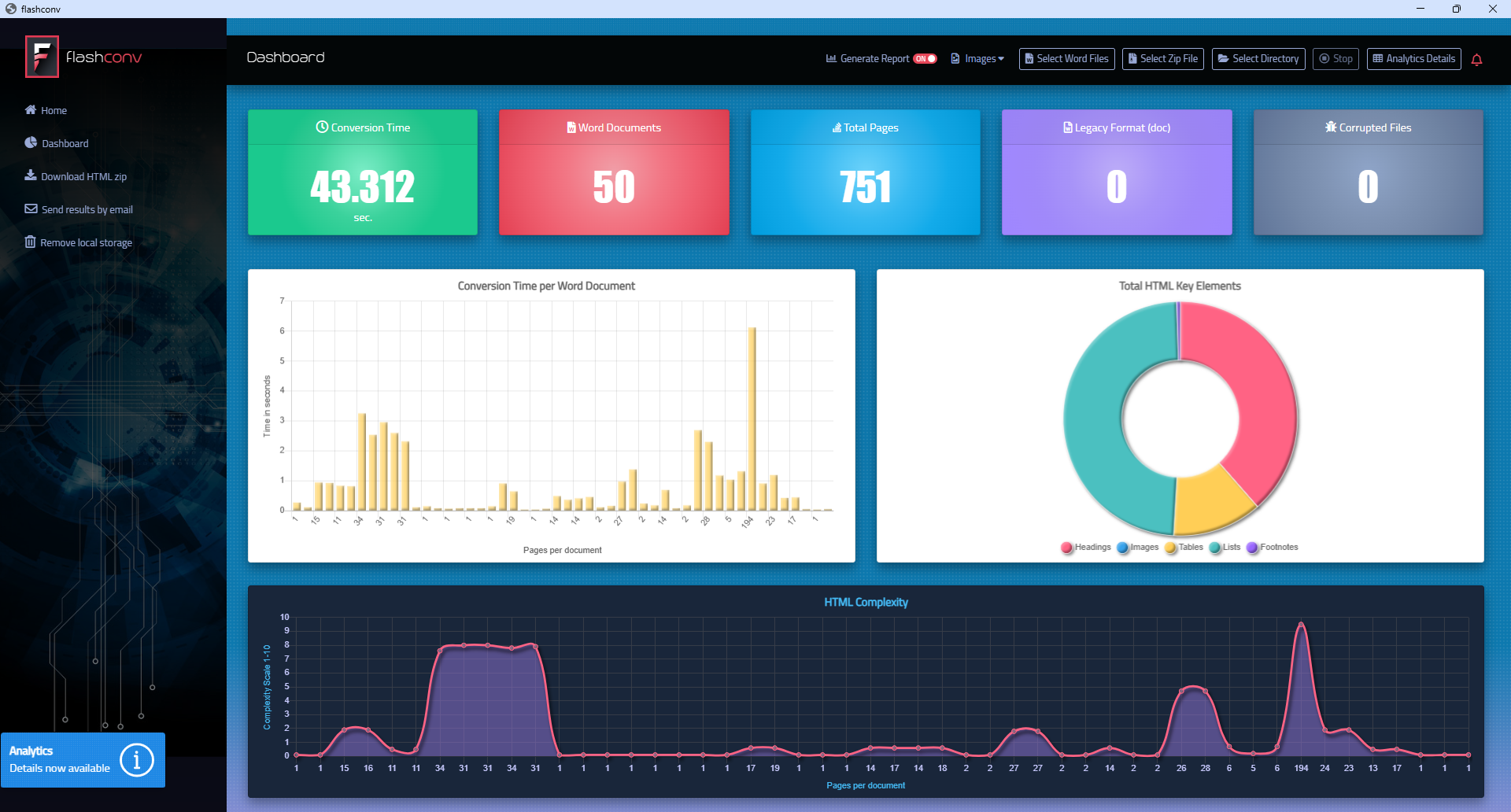Click the Download HTML zip icon
Screen dimensions: 1511x812
click(31, 175)
